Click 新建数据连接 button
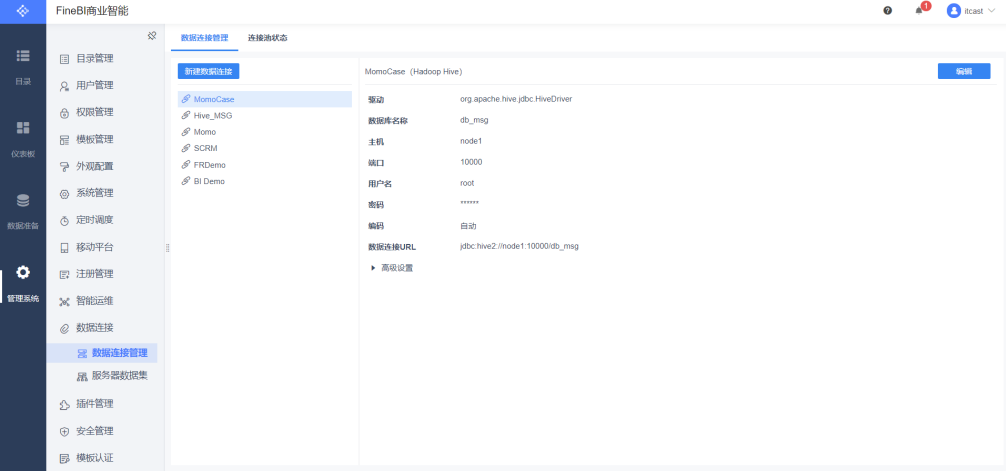 tap(209, 71)
